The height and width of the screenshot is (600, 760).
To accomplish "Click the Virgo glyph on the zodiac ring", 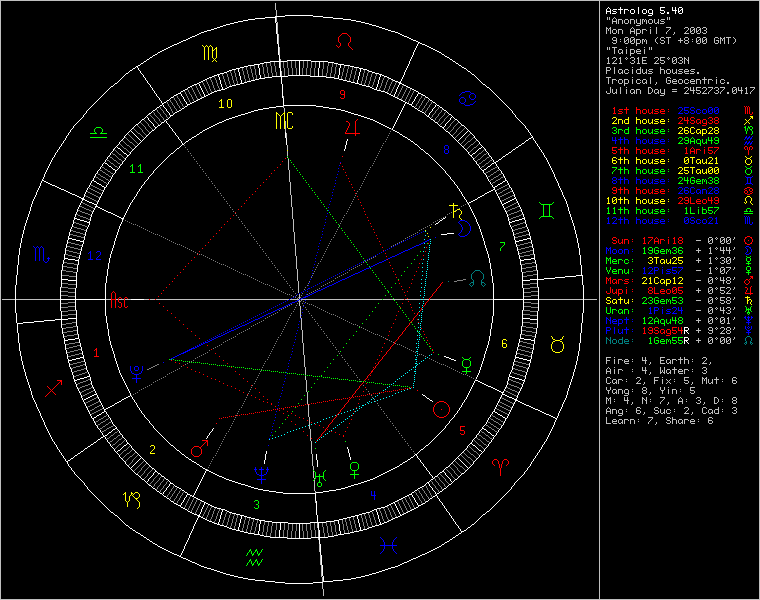I will (210, 53).
